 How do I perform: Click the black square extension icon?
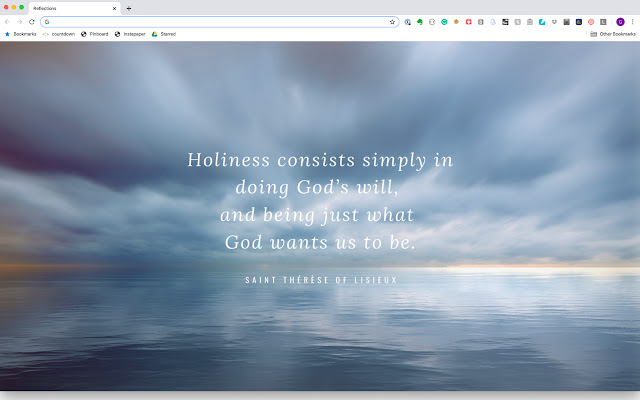click(505, 22)
